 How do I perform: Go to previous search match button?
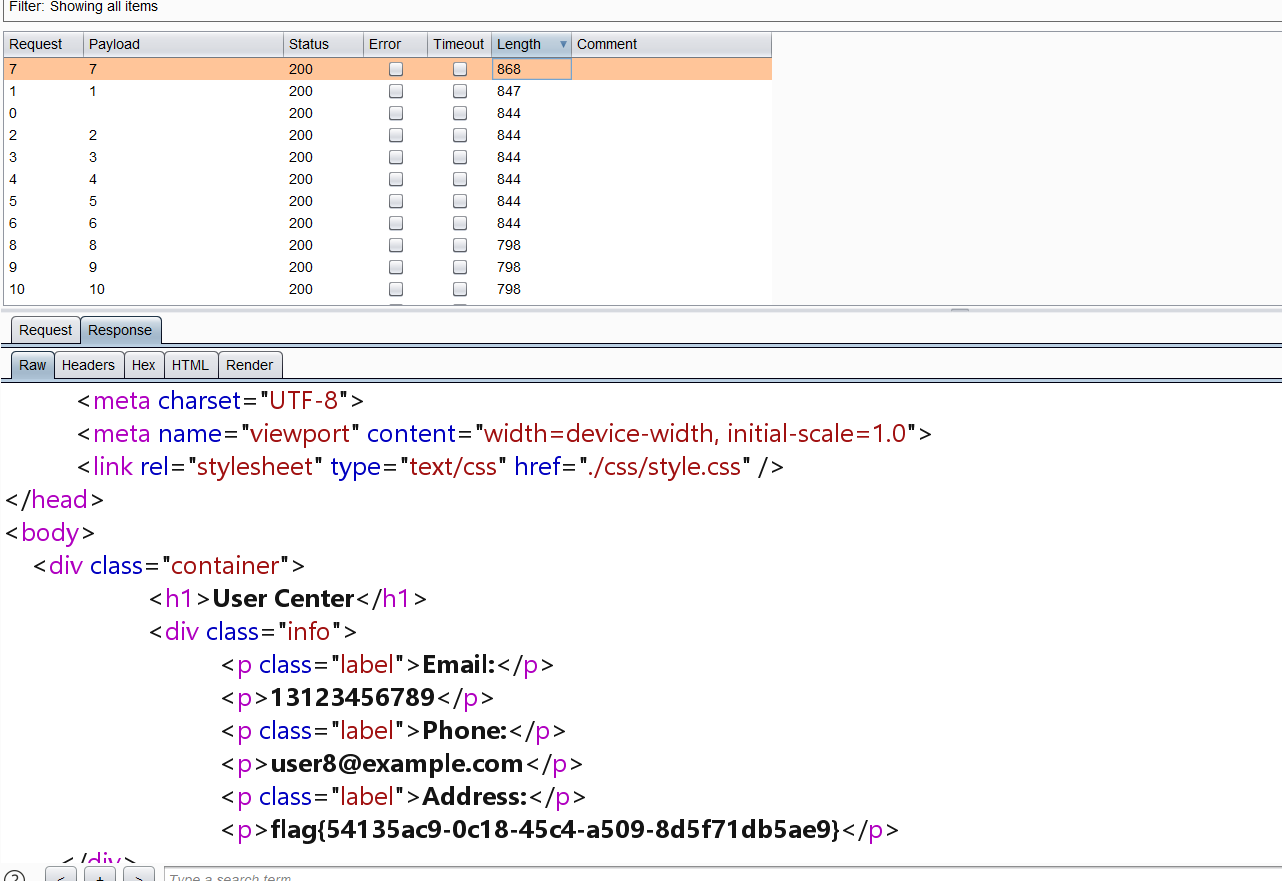tap(60, 876)
